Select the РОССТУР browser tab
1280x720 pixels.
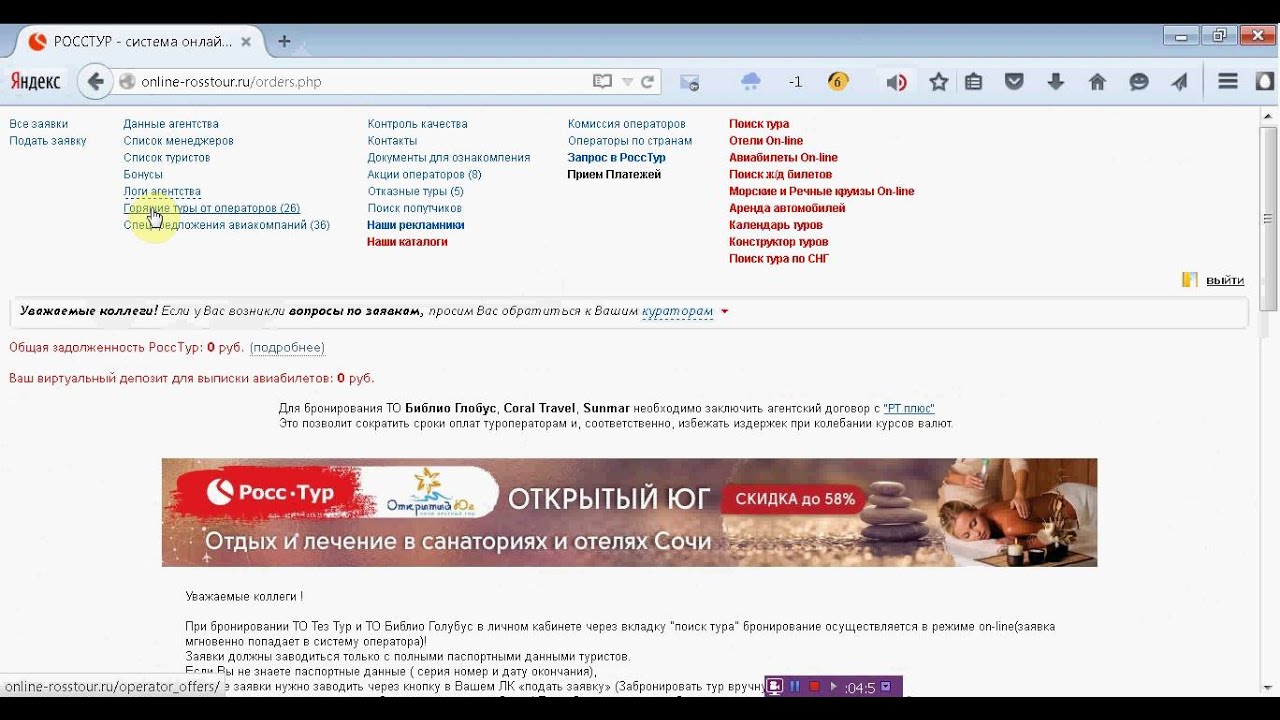(140, 42)
